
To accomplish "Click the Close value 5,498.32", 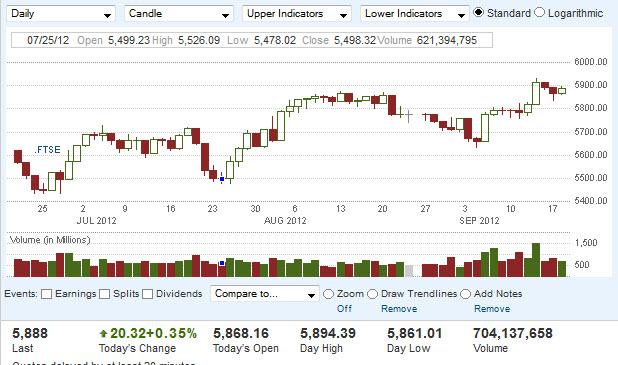I will click(355, 40).
